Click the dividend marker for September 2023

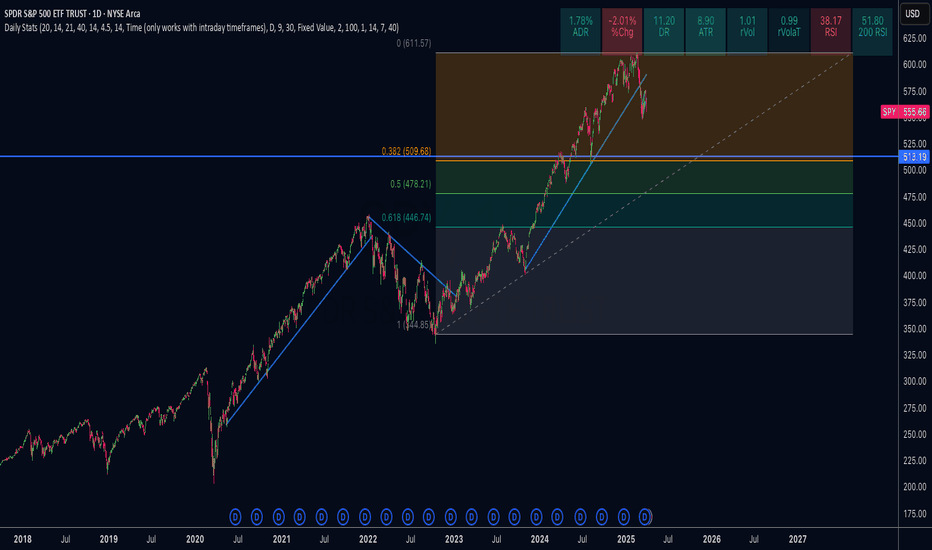[515, 517]
